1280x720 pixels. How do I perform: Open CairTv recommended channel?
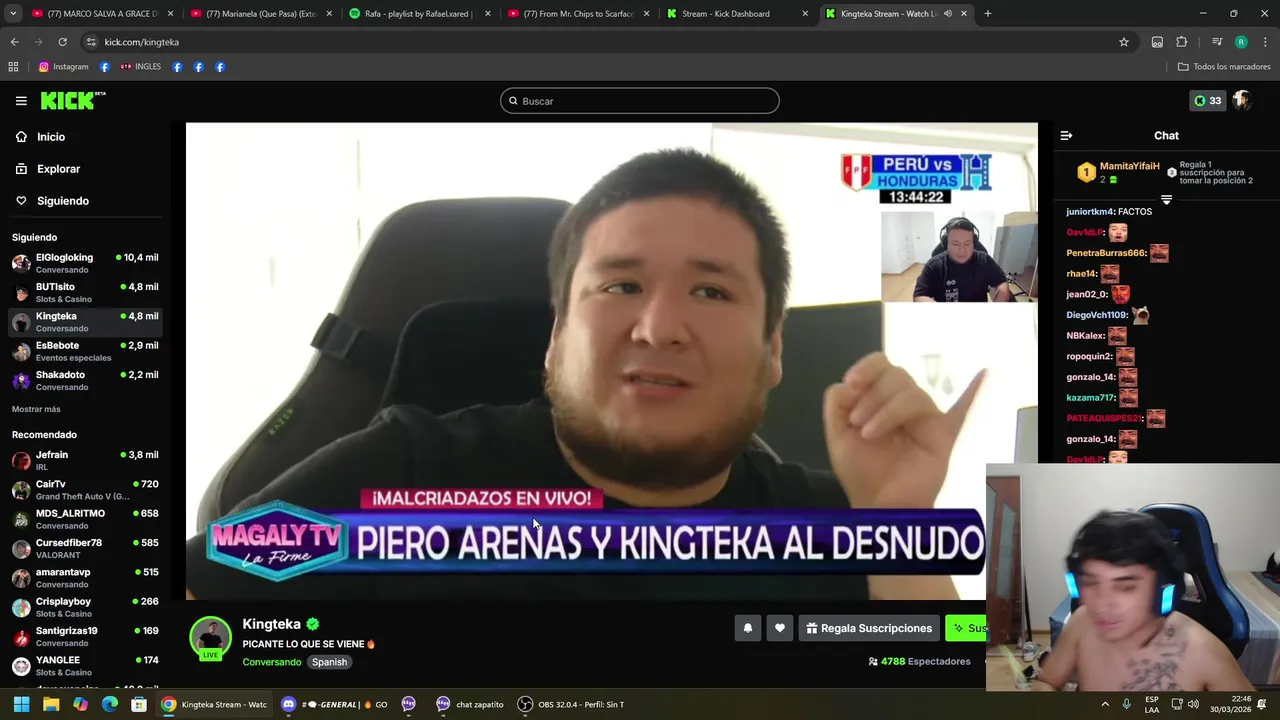[85, 490]
